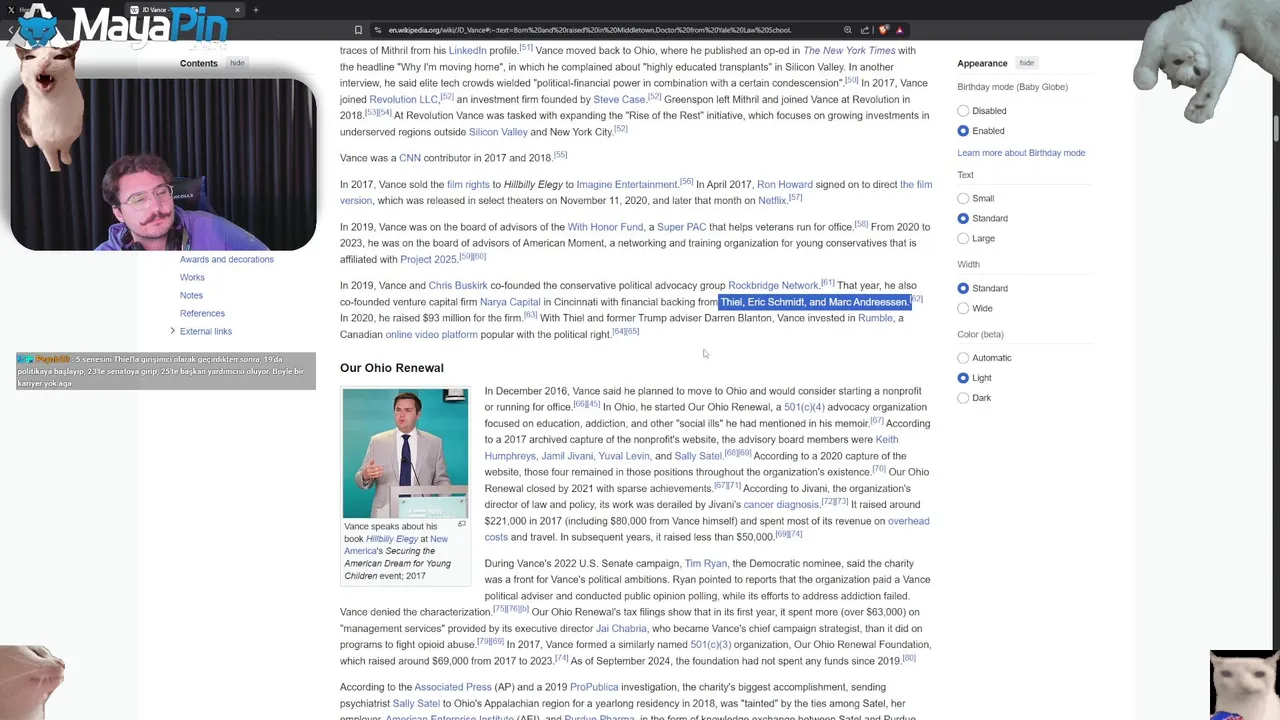
Task: Open the Learn more about Birthday mode link
Action: [x=1021, y=153]
